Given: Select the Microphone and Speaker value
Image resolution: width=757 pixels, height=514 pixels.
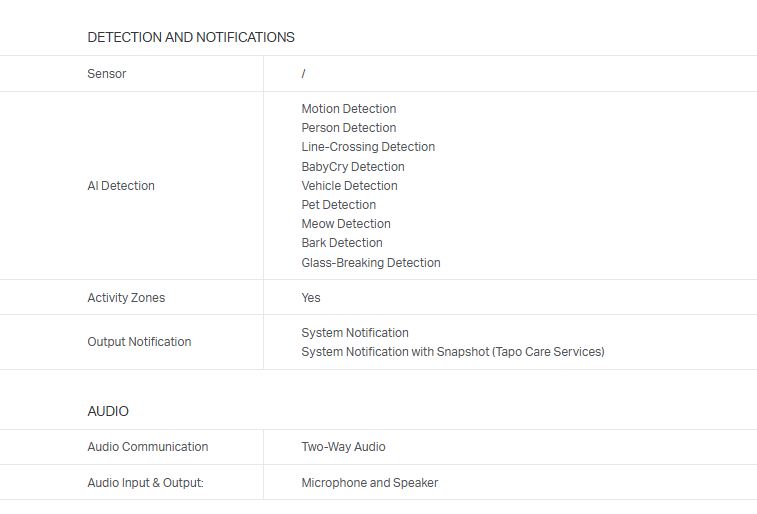Looking at the screenshot, I should pyautogui.click(x=370, y=483).
